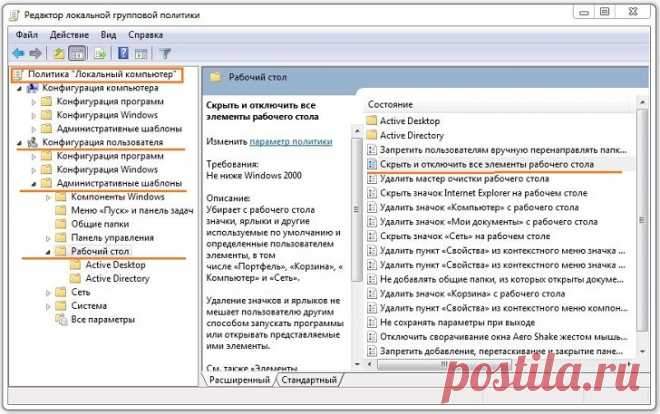Screen dimensions: 660x414
Task: Collapse Административные шаблоны under user configuration
Action: pyautogui.click(x=34, y=183)
